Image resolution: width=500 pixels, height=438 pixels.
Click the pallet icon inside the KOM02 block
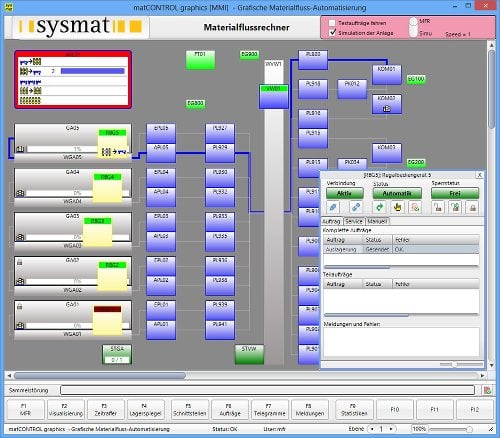click(387, 109)
